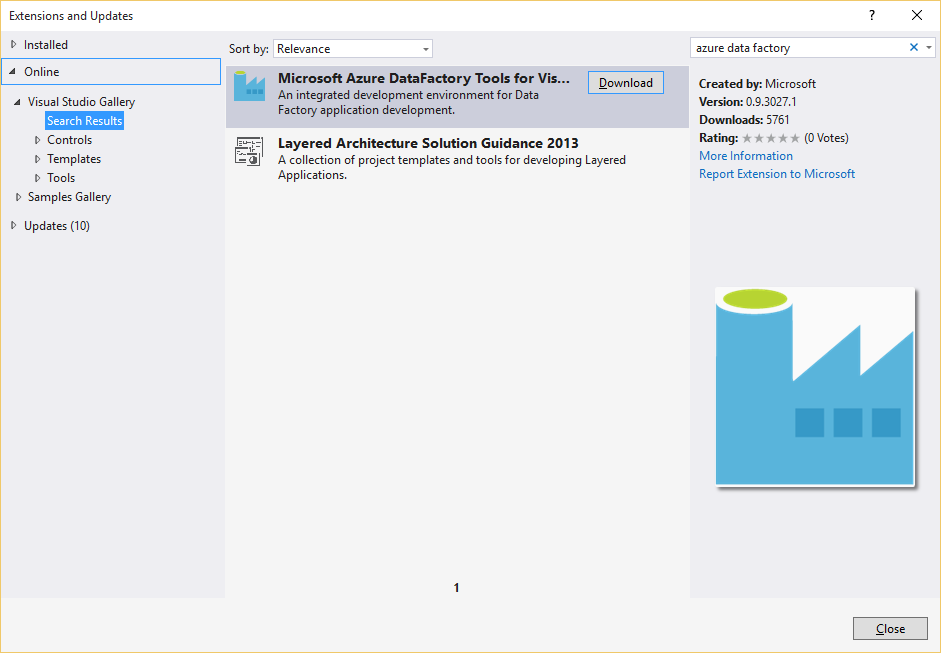
Task: Expand the Templates node arrow
Action: tap(37, 159)
